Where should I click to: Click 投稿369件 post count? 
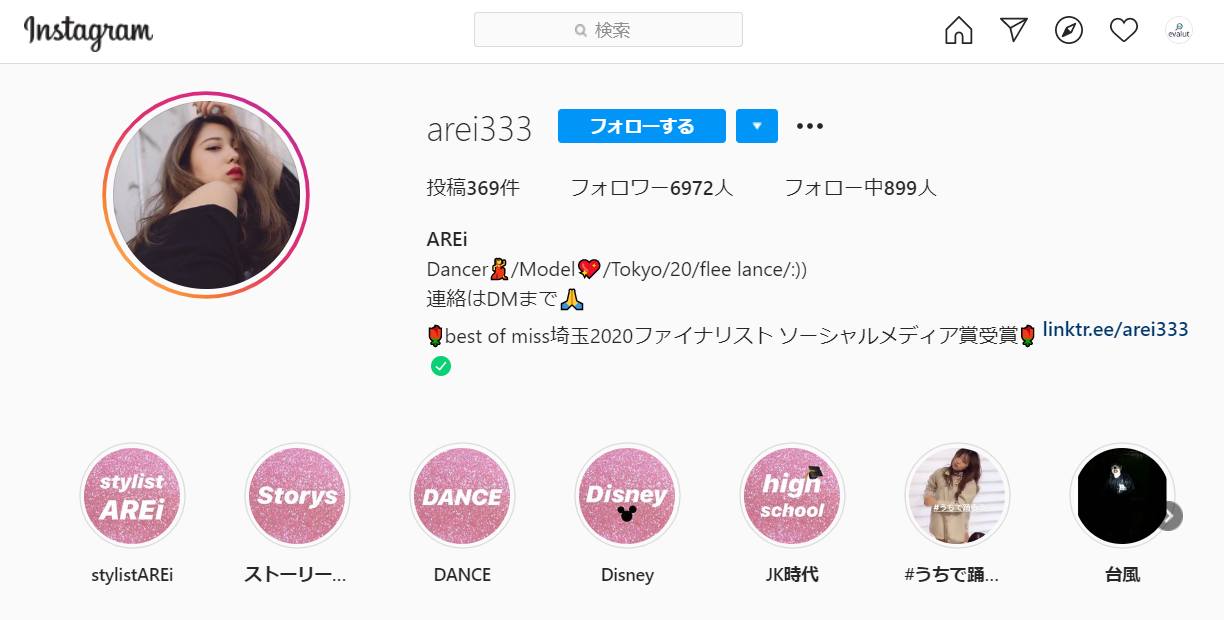(473, 187)
